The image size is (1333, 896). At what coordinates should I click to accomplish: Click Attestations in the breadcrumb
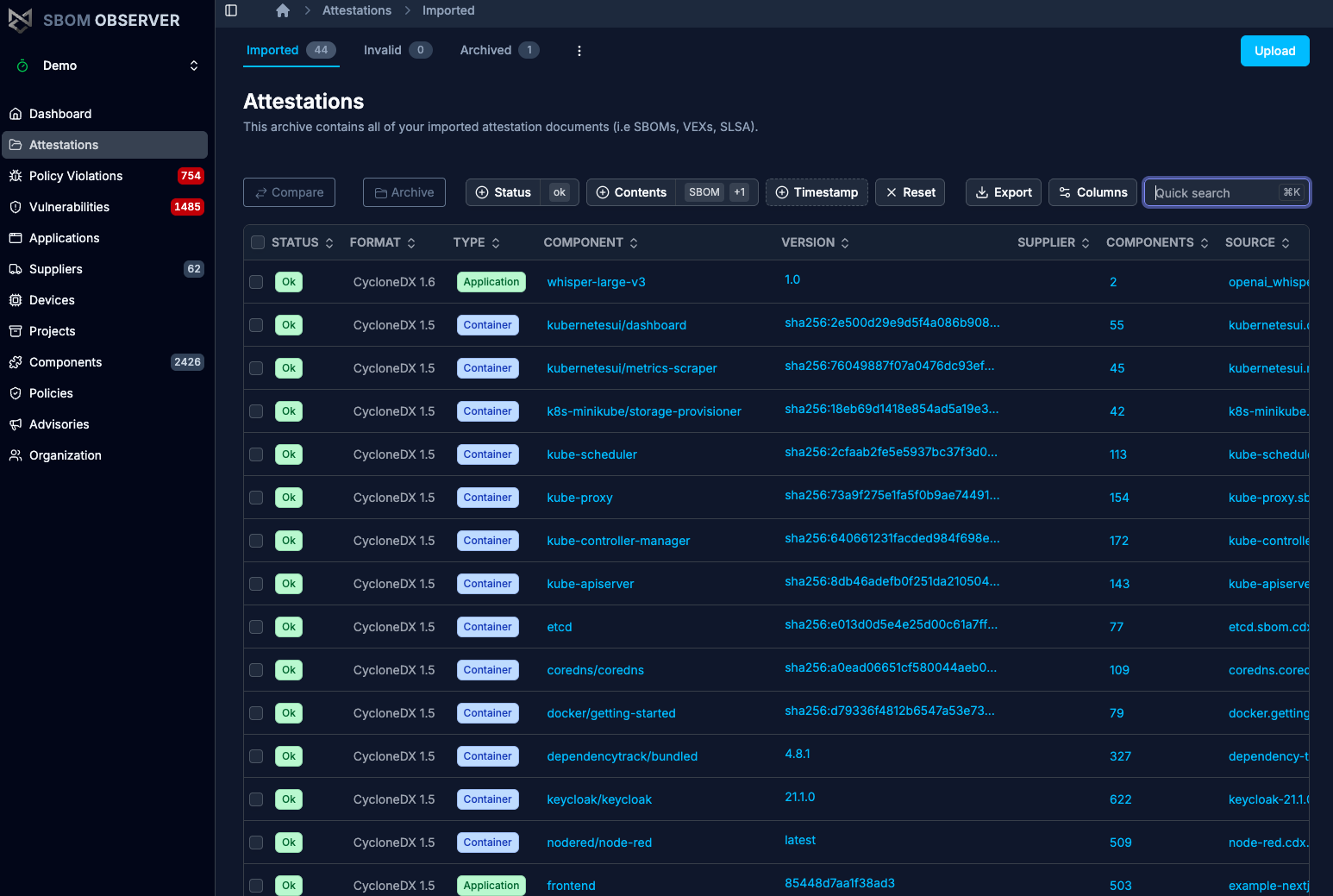pos(357,10)
